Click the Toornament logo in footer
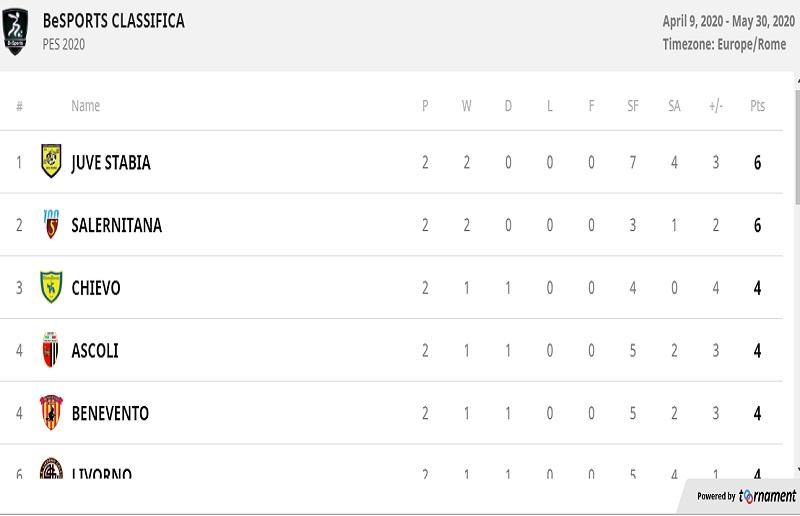 click(767, 496)
